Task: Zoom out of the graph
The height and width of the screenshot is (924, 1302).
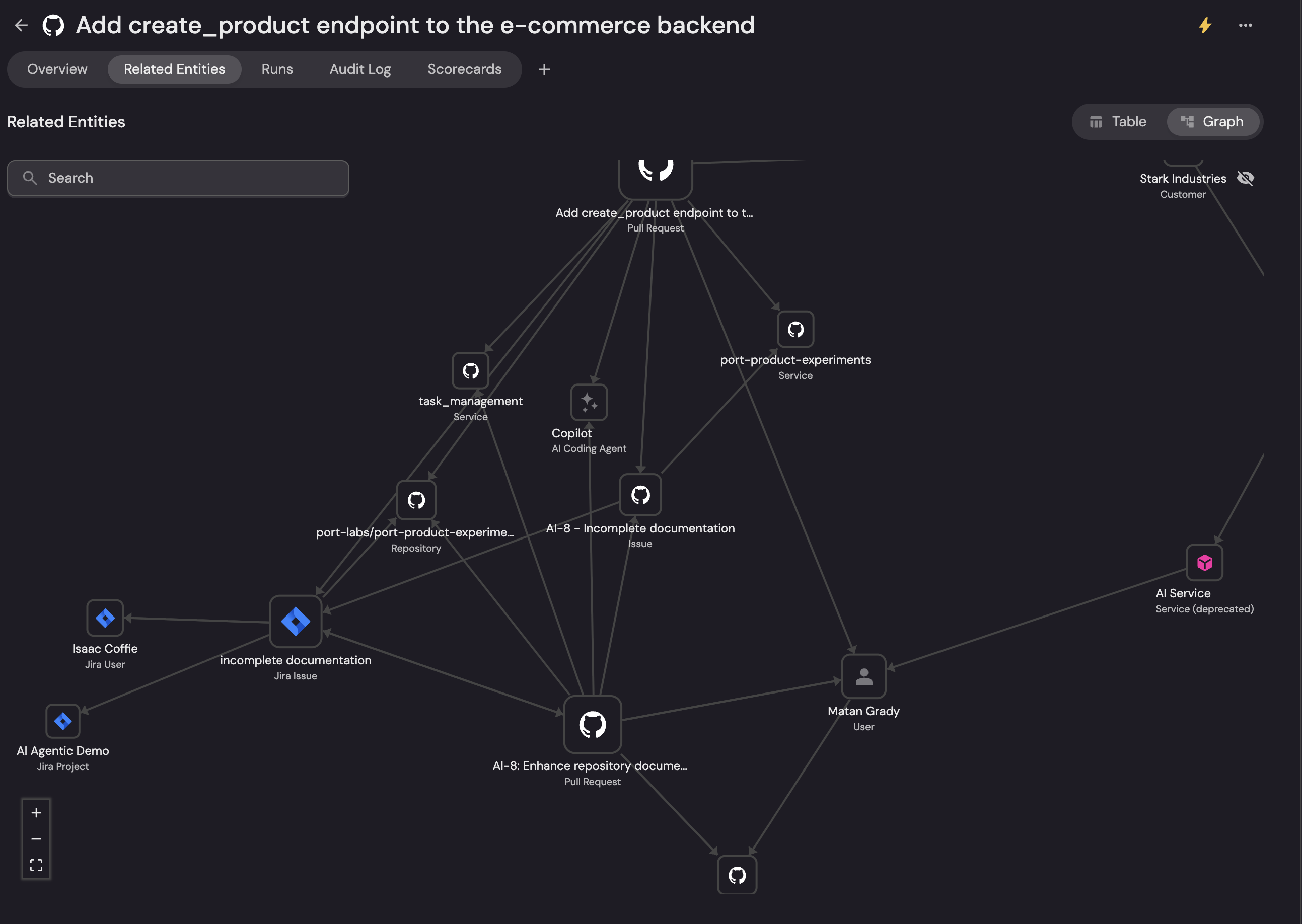Action: click(36, 839)
